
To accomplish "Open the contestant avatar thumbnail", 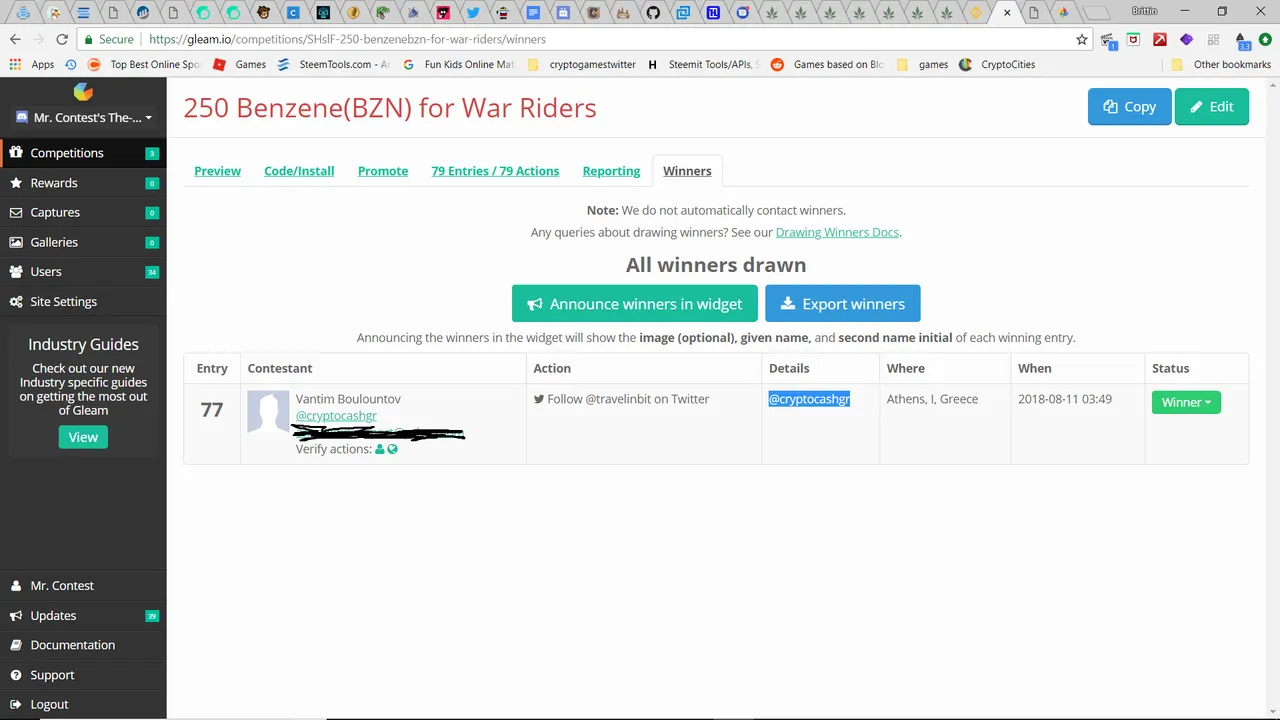I will pos(268,412).
